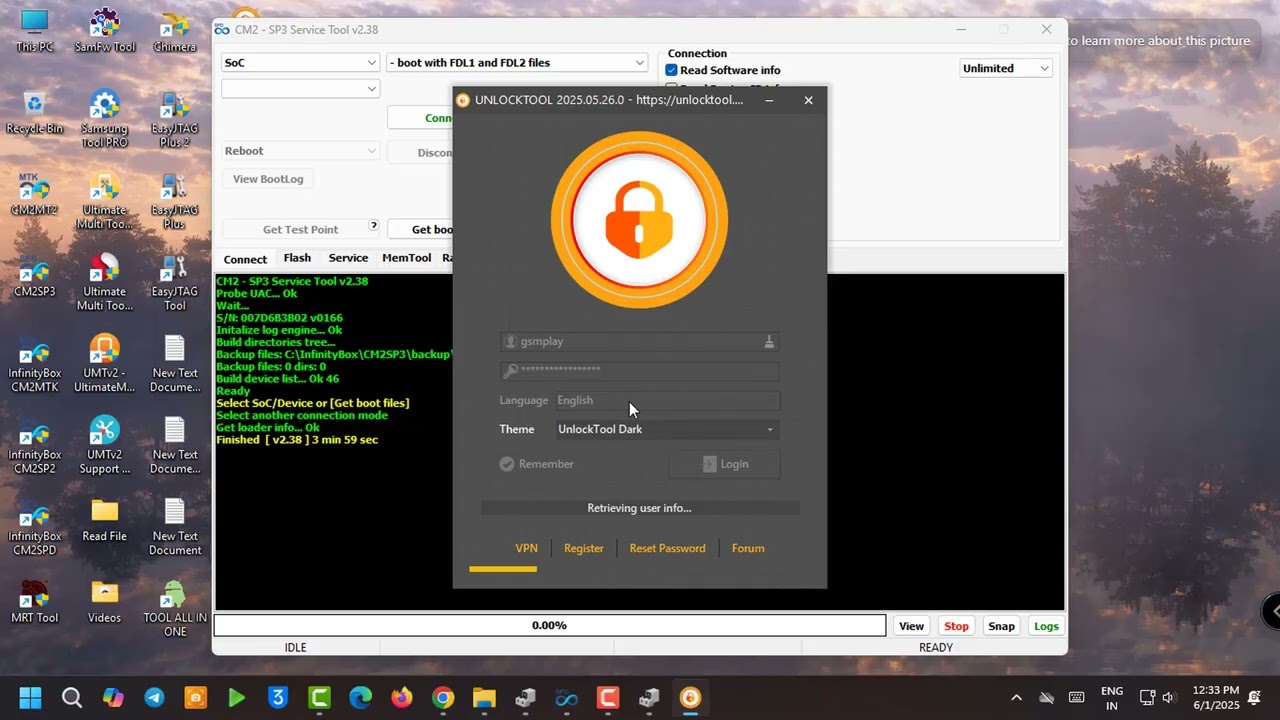Click the View button in CM2
This screenshot has width=1280, height=720.
[x=911, y=626]
